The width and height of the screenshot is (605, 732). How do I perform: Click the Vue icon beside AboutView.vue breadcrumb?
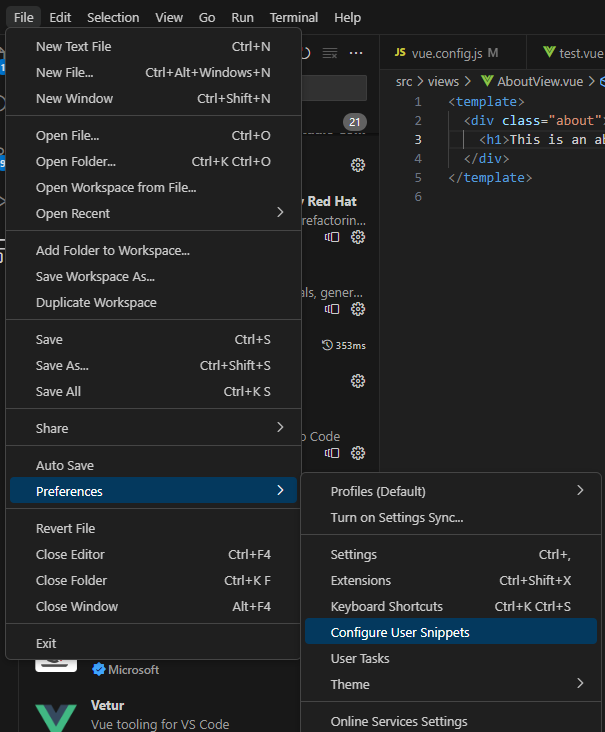point(487,81)
